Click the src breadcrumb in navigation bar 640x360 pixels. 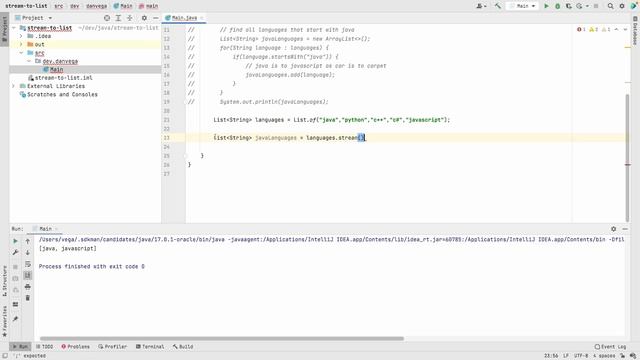click(x=58, y=6)
